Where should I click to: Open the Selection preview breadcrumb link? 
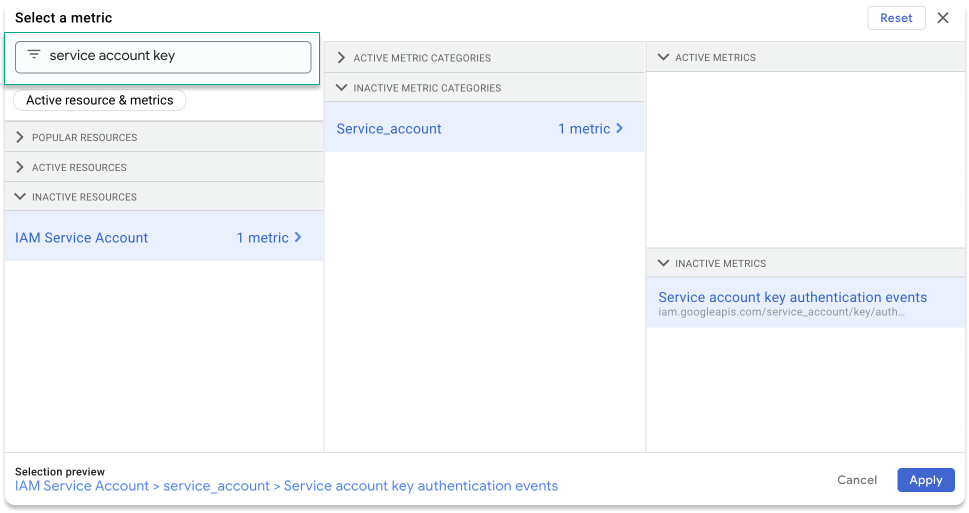tap(286, 486)
